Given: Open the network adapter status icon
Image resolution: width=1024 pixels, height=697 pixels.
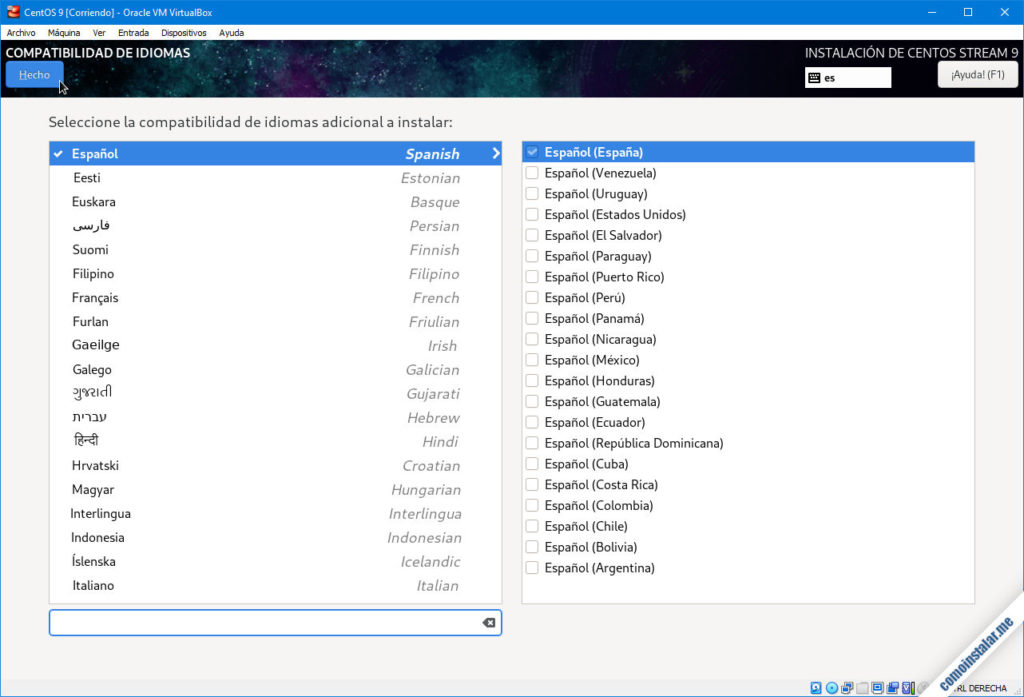Looking at the screenshot, I should 846,688.
